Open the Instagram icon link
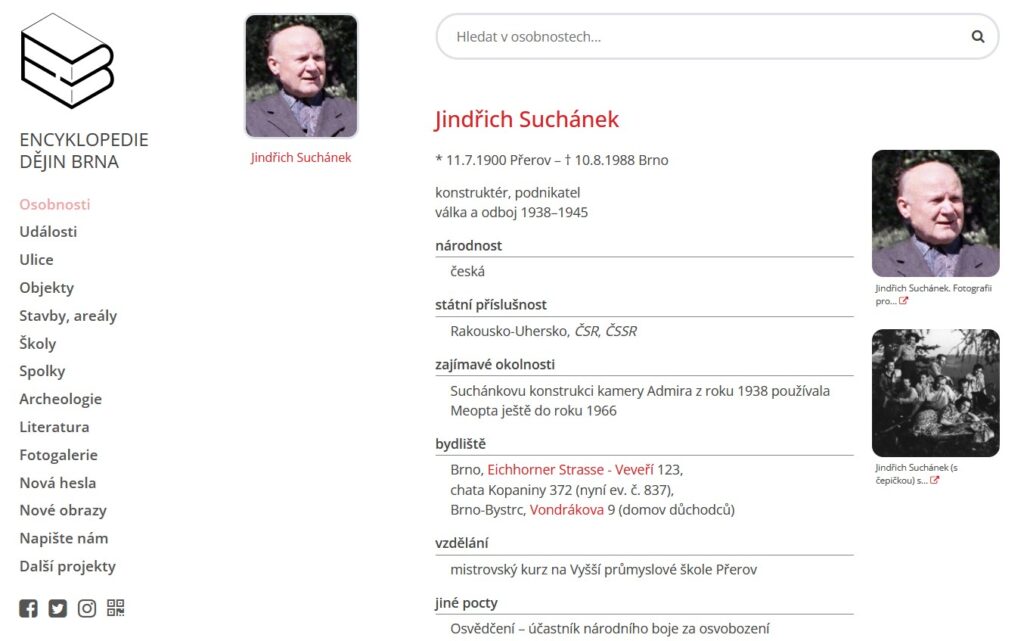 coord(87,608)
